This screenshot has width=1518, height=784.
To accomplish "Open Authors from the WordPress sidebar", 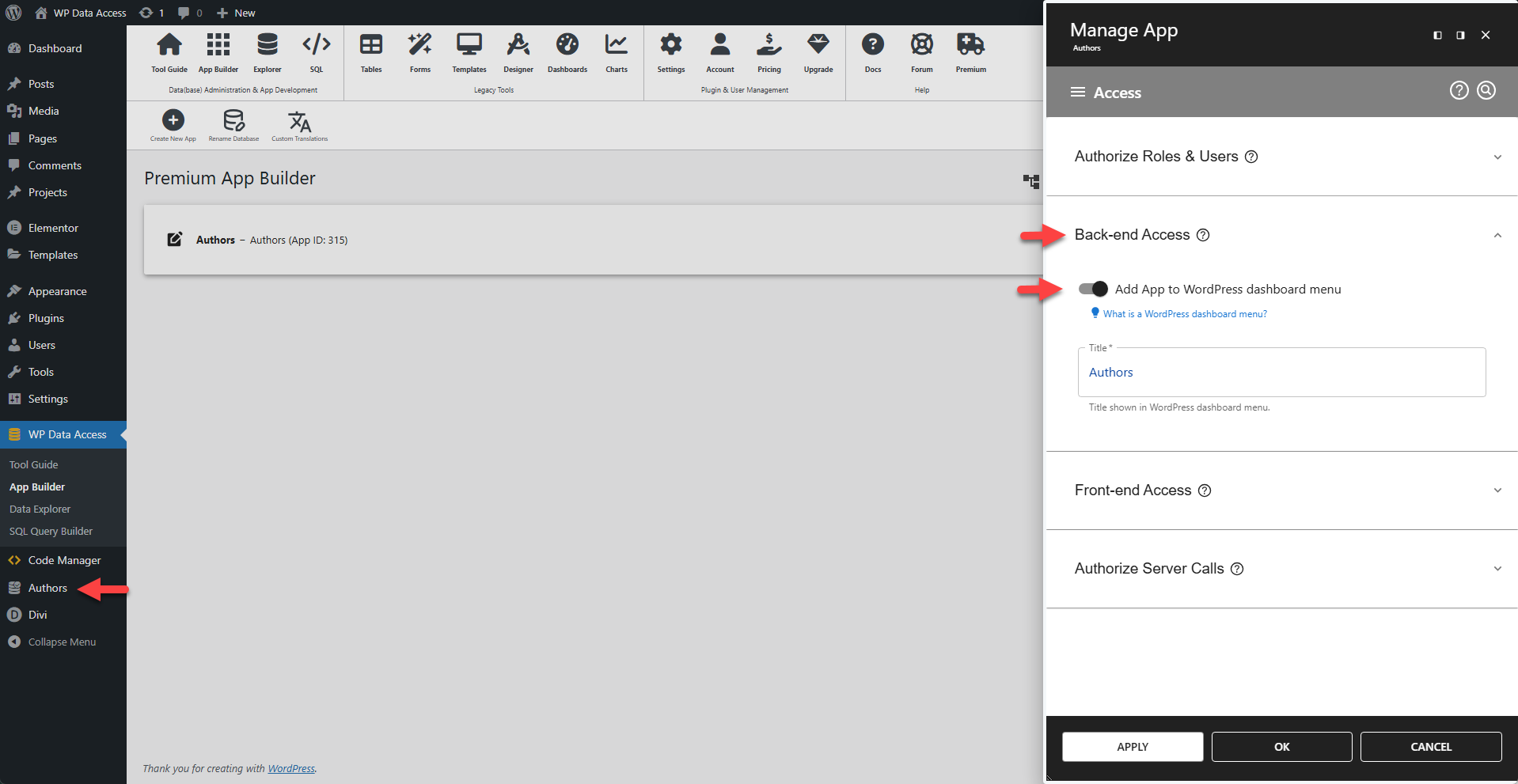I will tap(45, 588).
